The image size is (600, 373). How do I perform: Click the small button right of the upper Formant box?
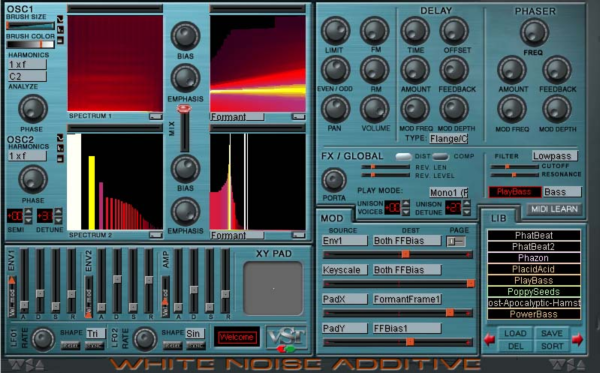coord(298,116)
